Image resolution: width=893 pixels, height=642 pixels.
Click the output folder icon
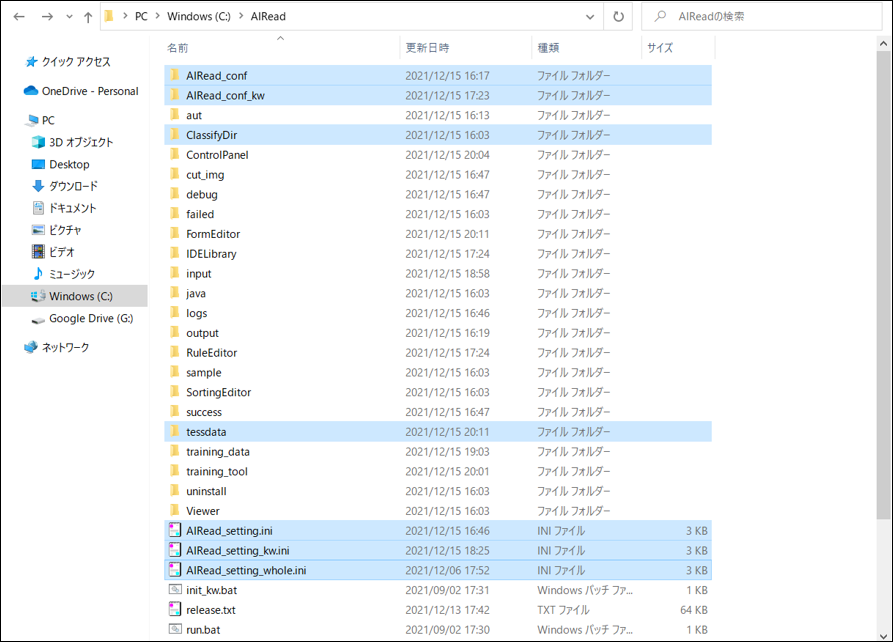[x=175, y=332]
